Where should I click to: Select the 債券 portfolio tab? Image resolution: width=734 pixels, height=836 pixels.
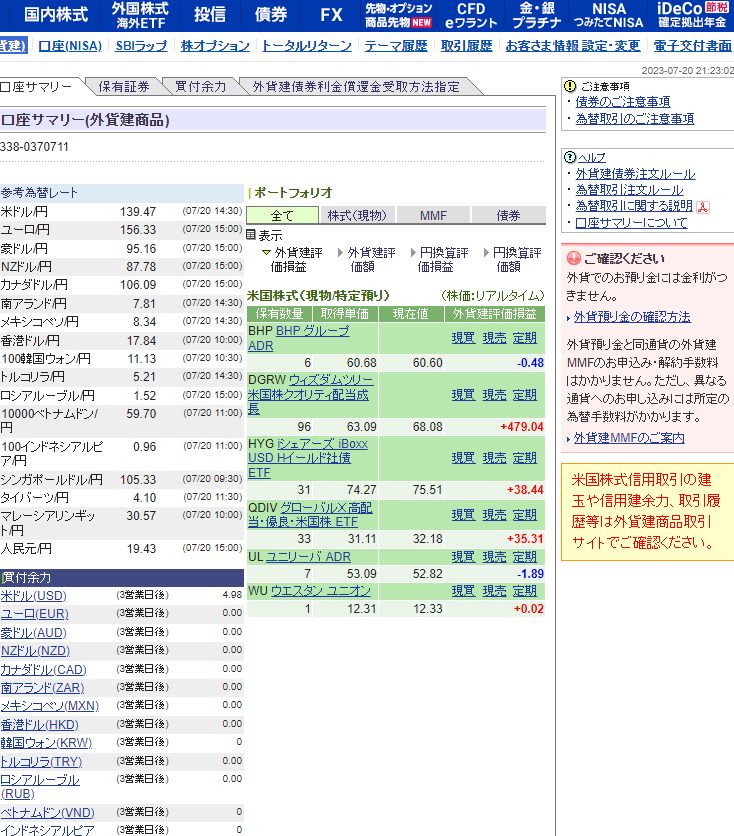pos(508,215)
